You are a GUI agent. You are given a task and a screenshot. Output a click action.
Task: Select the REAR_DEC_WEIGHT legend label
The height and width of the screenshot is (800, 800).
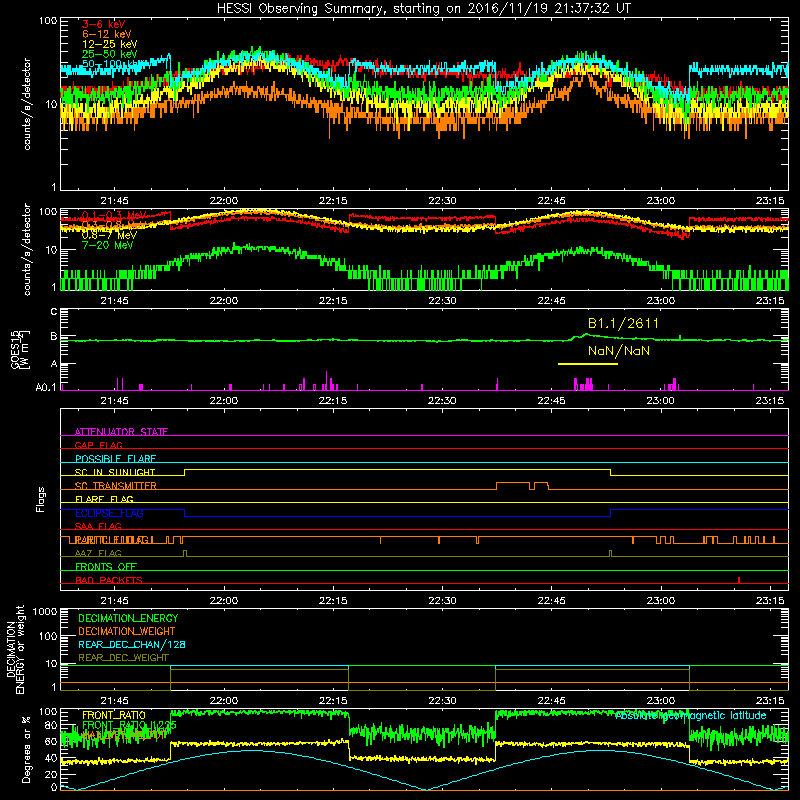point(123,658)
